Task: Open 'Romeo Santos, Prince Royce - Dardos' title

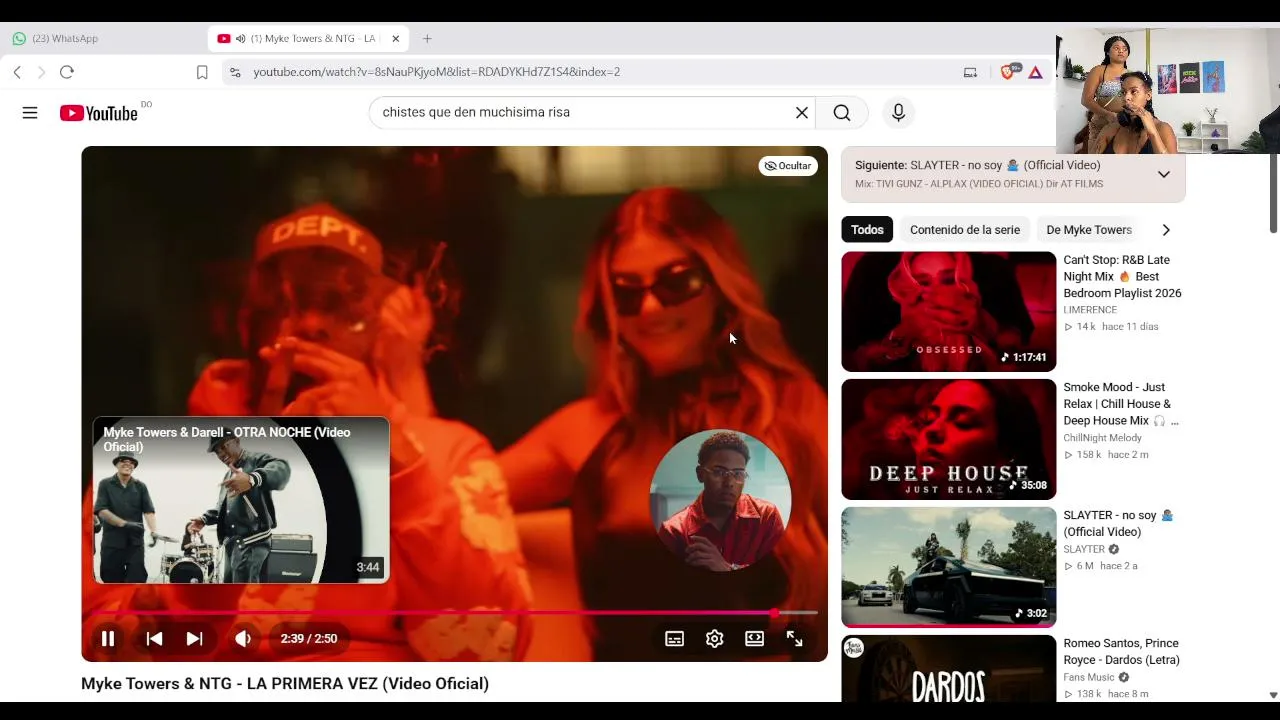Action: click(x=1121, y=652)
